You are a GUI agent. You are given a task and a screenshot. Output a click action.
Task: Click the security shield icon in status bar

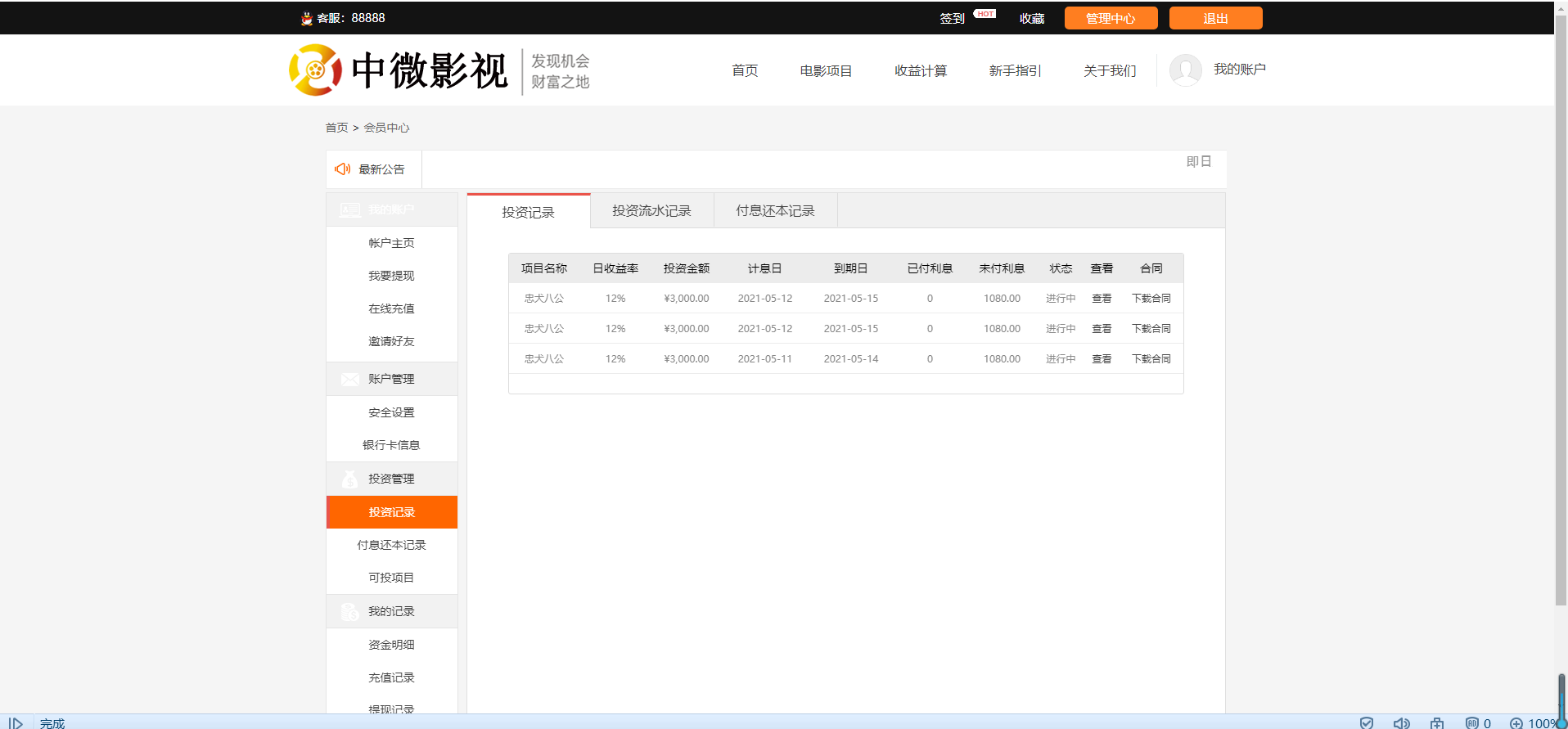(1367, 722)
